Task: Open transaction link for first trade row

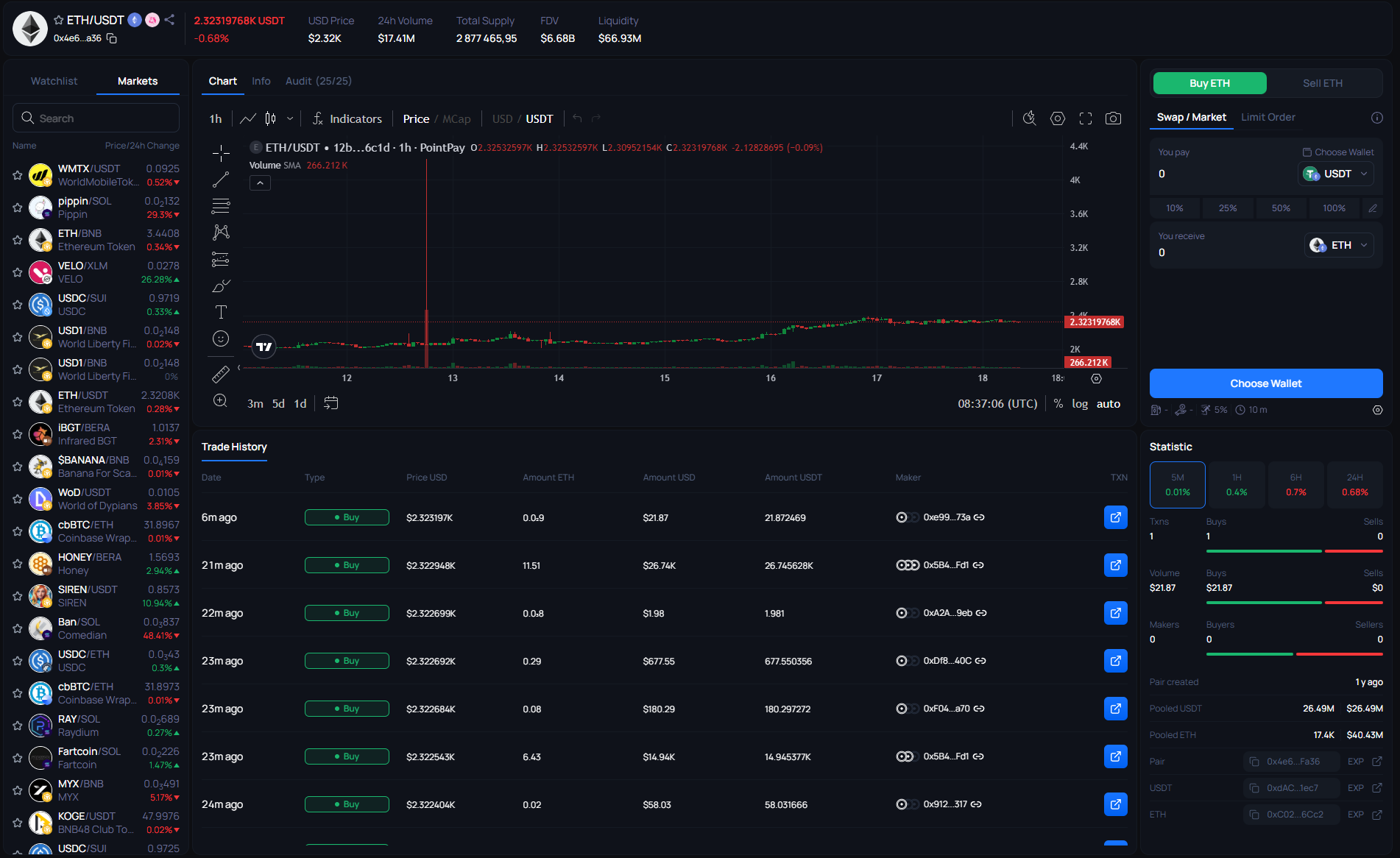Action: pos(1115,517)
